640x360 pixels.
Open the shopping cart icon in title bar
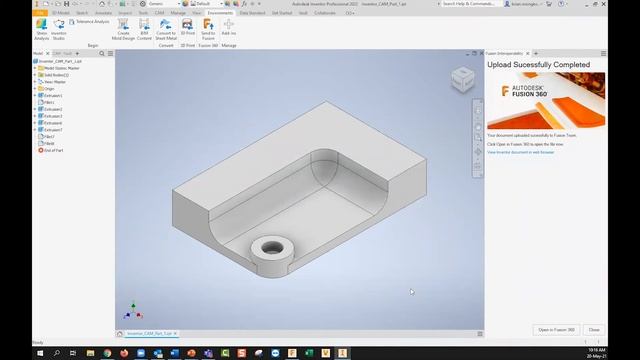pos(549,4)
